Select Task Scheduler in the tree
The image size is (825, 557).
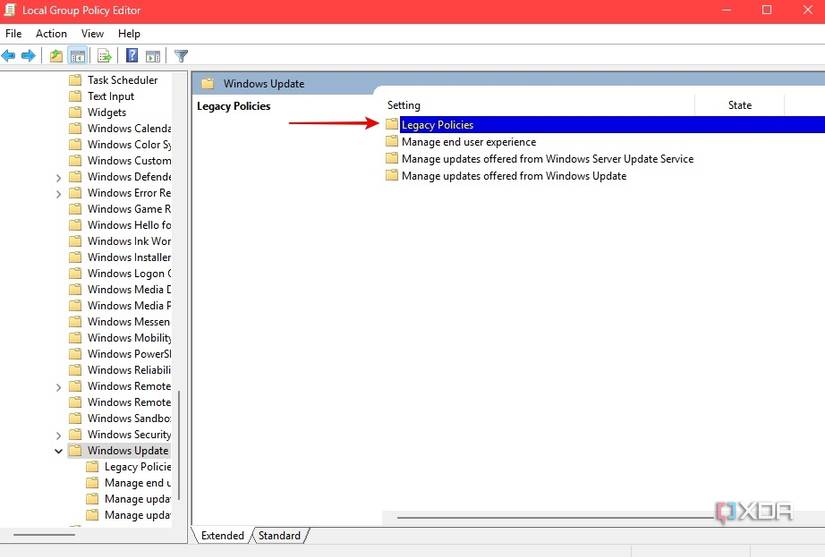(x=122, y=80)
